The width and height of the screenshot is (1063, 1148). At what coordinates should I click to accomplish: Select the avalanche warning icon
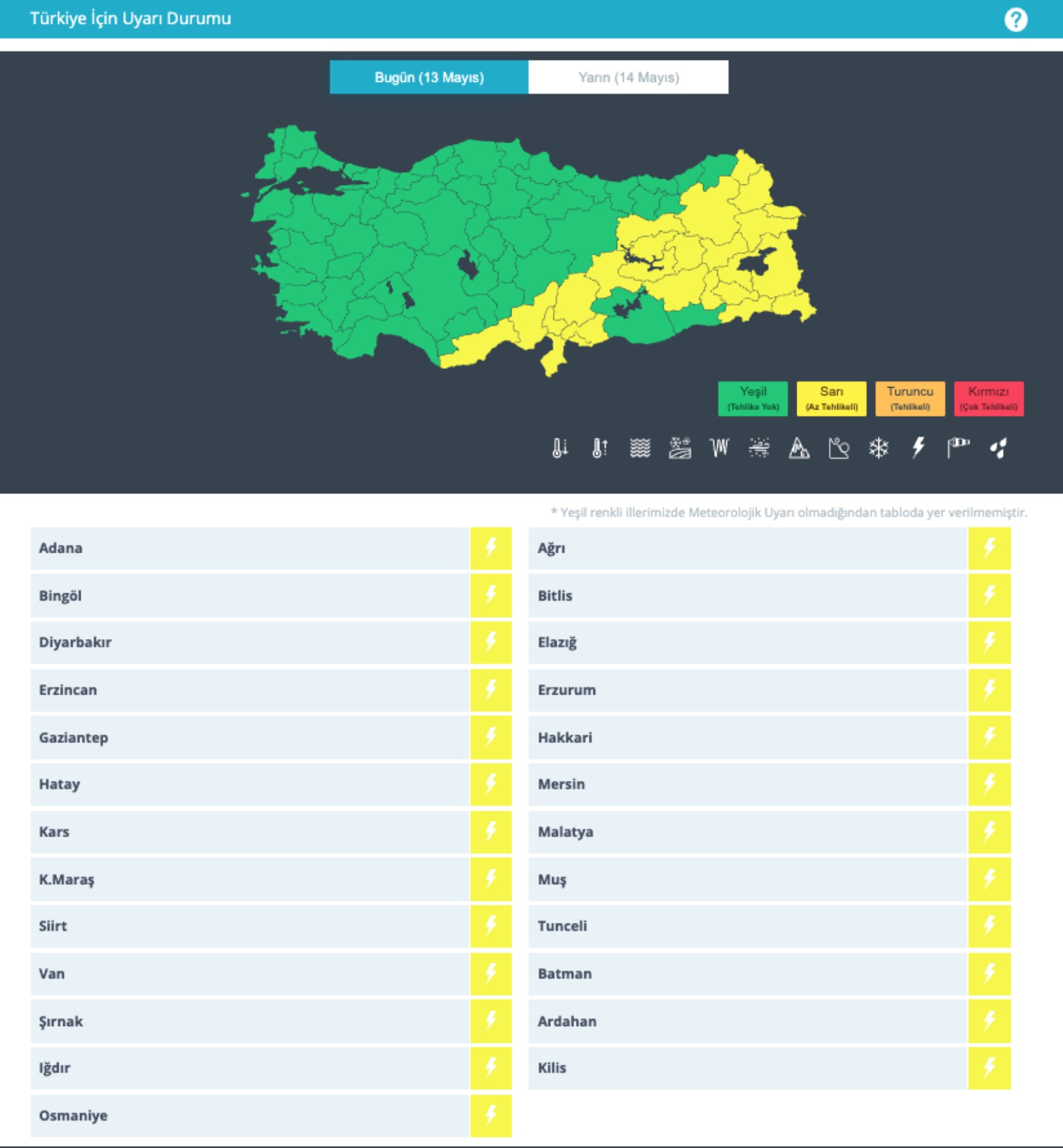(839, 448)
